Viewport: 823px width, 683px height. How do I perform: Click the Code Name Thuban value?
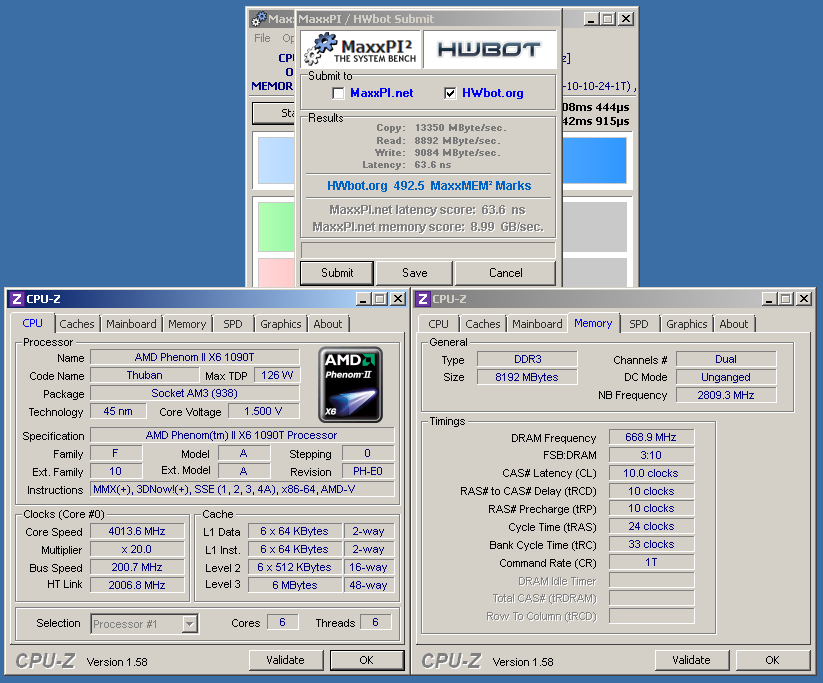click(144, 375)
